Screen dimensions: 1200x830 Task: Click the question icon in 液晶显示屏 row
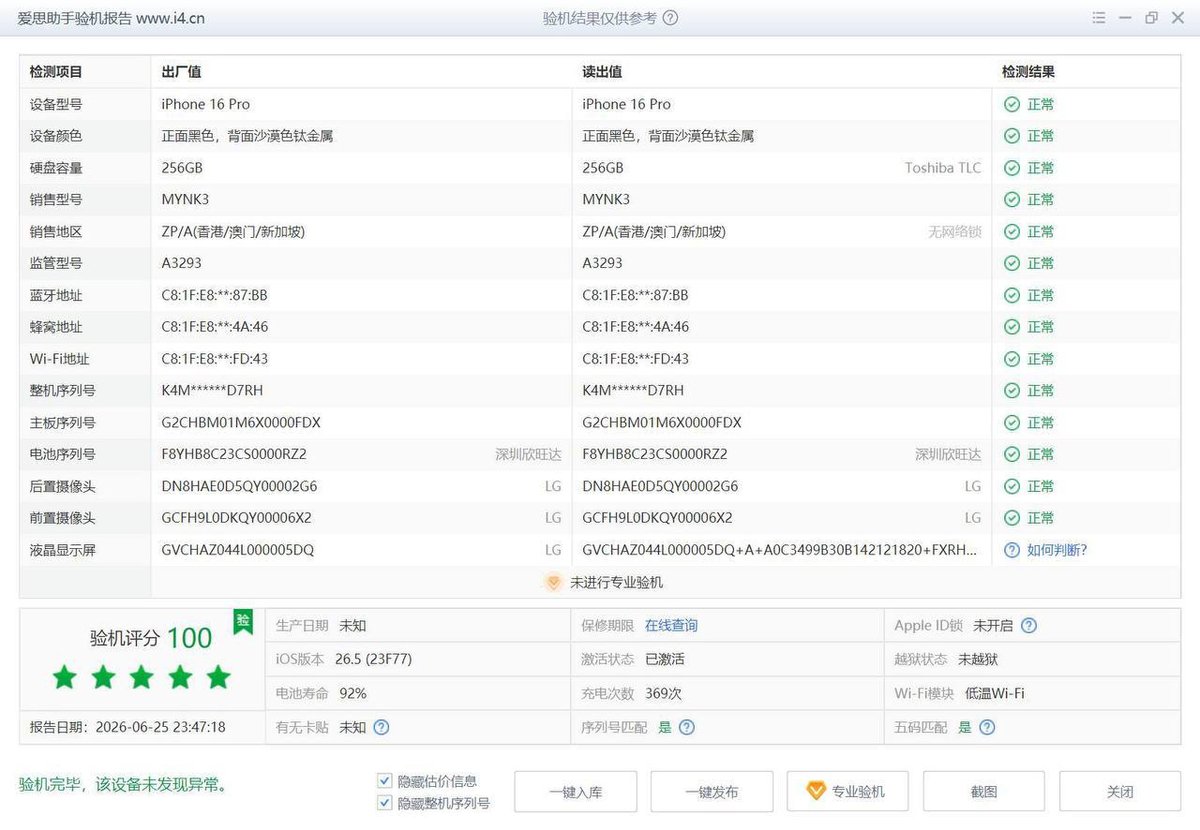tap(1012, 550)
